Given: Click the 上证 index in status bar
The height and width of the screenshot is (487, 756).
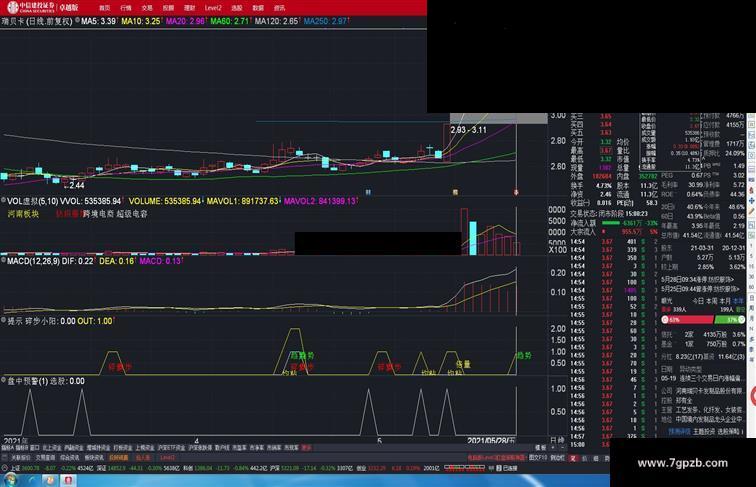Looking at the screenshot, I should 15,468.
